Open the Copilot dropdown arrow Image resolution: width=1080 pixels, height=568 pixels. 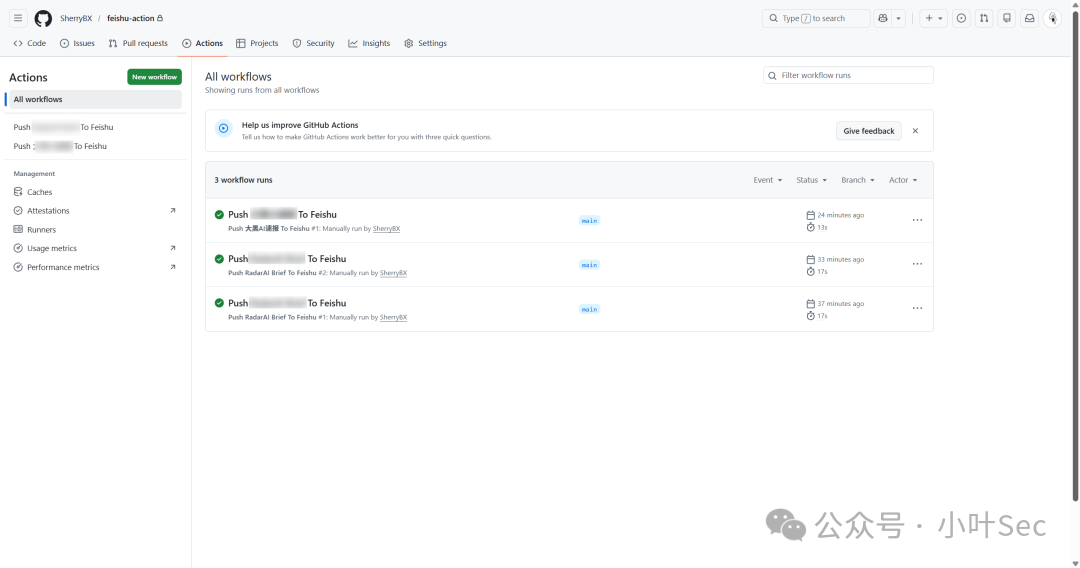pos(899,19)
